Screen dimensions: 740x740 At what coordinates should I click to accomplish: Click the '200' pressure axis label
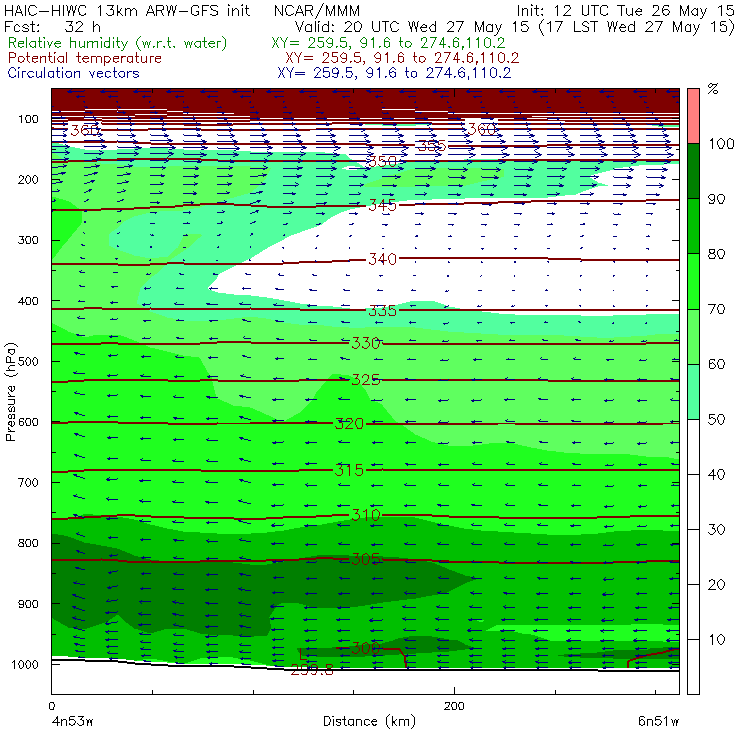click(x=28, y=179)
